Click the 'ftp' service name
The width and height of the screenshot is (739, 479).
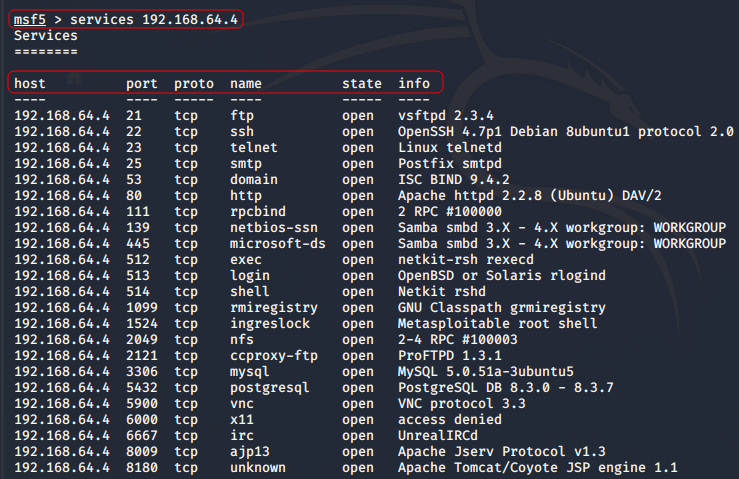(242, 116)
